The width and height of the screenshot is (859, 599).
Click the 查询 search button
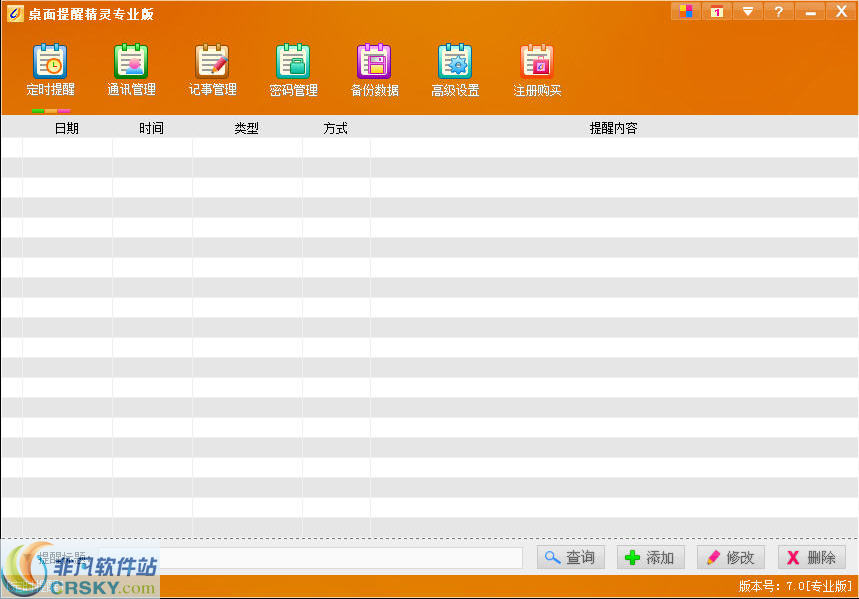click(x=570, y=558)
